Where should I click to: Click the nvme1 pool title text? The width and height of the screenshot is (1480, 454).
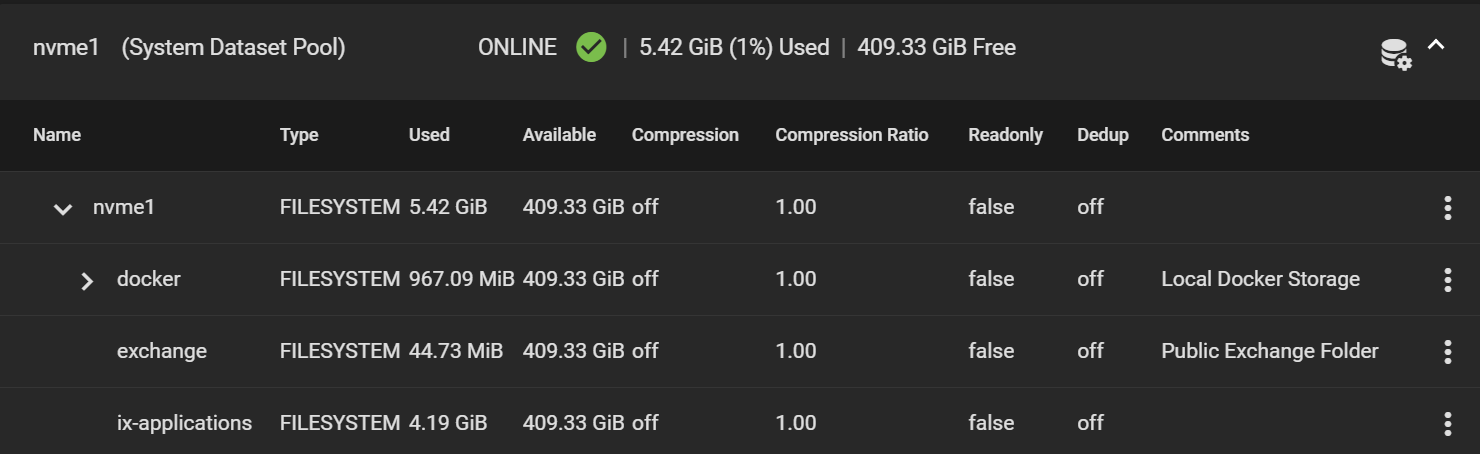66,47
